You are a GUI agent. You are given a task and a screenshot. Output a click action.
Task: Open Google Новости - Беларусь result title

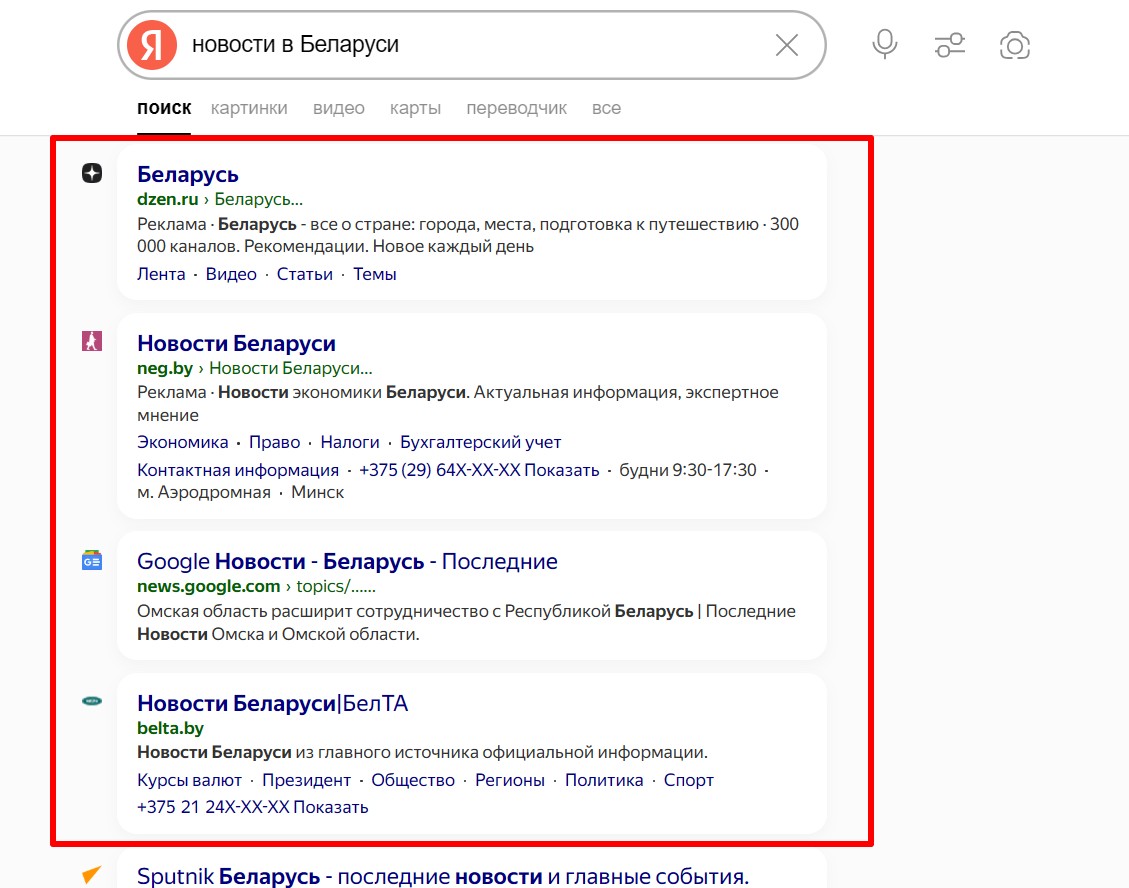tap(347, 561)
